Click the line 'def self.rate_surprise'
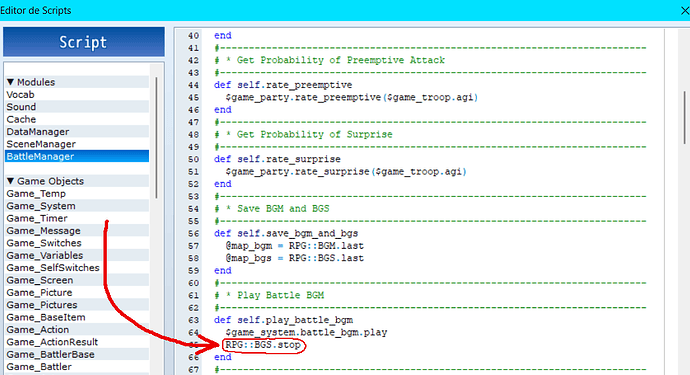 coord(277,159)
